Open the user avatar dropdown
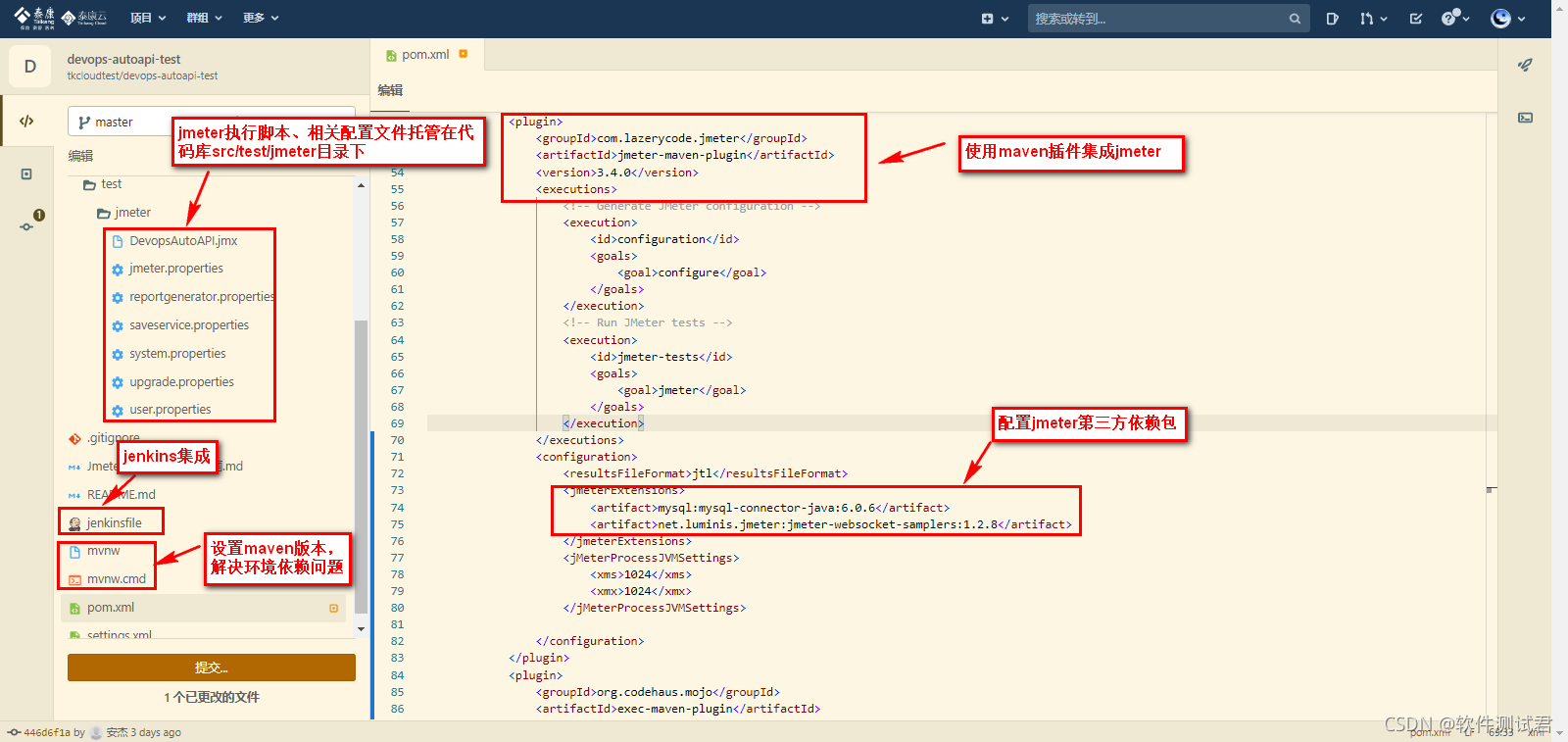Viewport: 1568px width, 742px height. click(x=1507, y=18)
